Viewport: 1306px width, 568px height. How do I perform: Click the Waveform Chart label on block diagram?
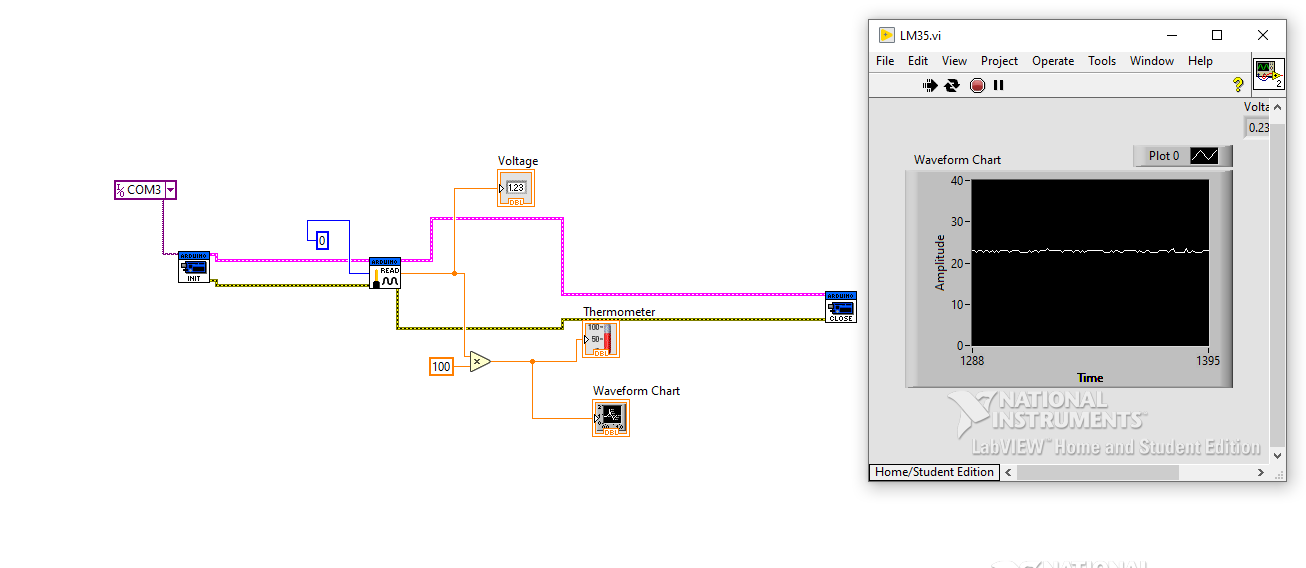point(636,391)
